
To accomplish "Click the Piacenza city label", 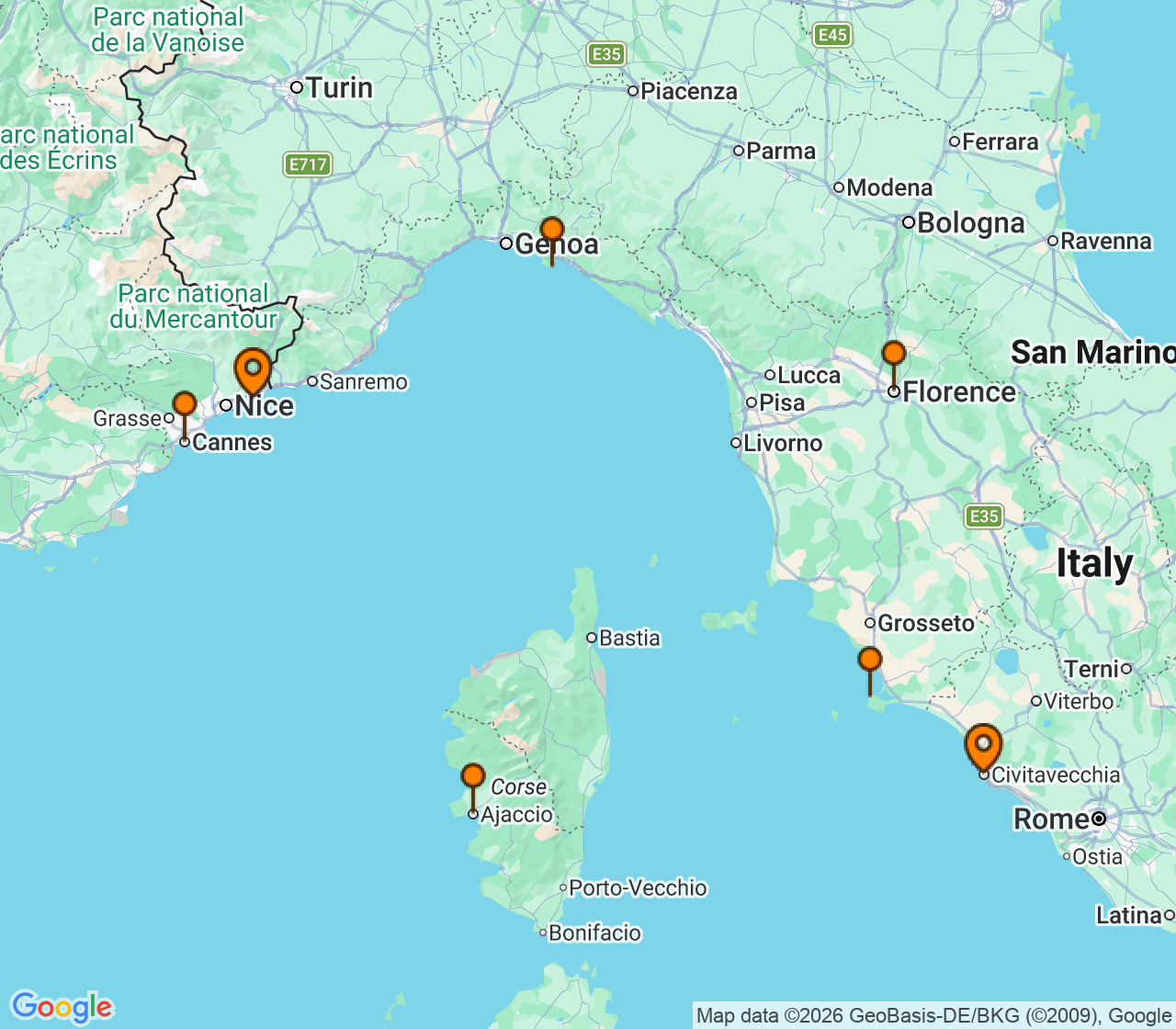I will (x=689, y=91).
